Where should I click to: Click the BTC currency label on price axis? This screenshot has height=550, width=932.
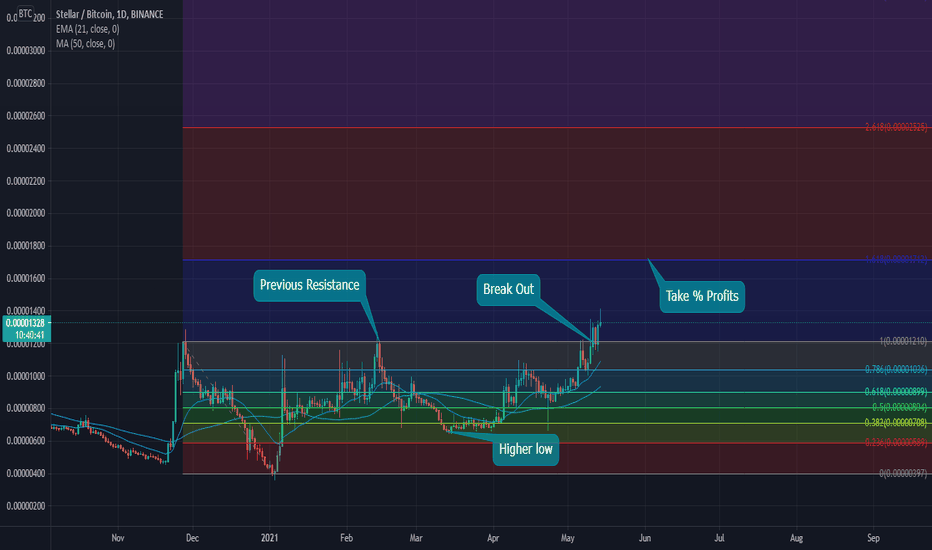point(25,13)
